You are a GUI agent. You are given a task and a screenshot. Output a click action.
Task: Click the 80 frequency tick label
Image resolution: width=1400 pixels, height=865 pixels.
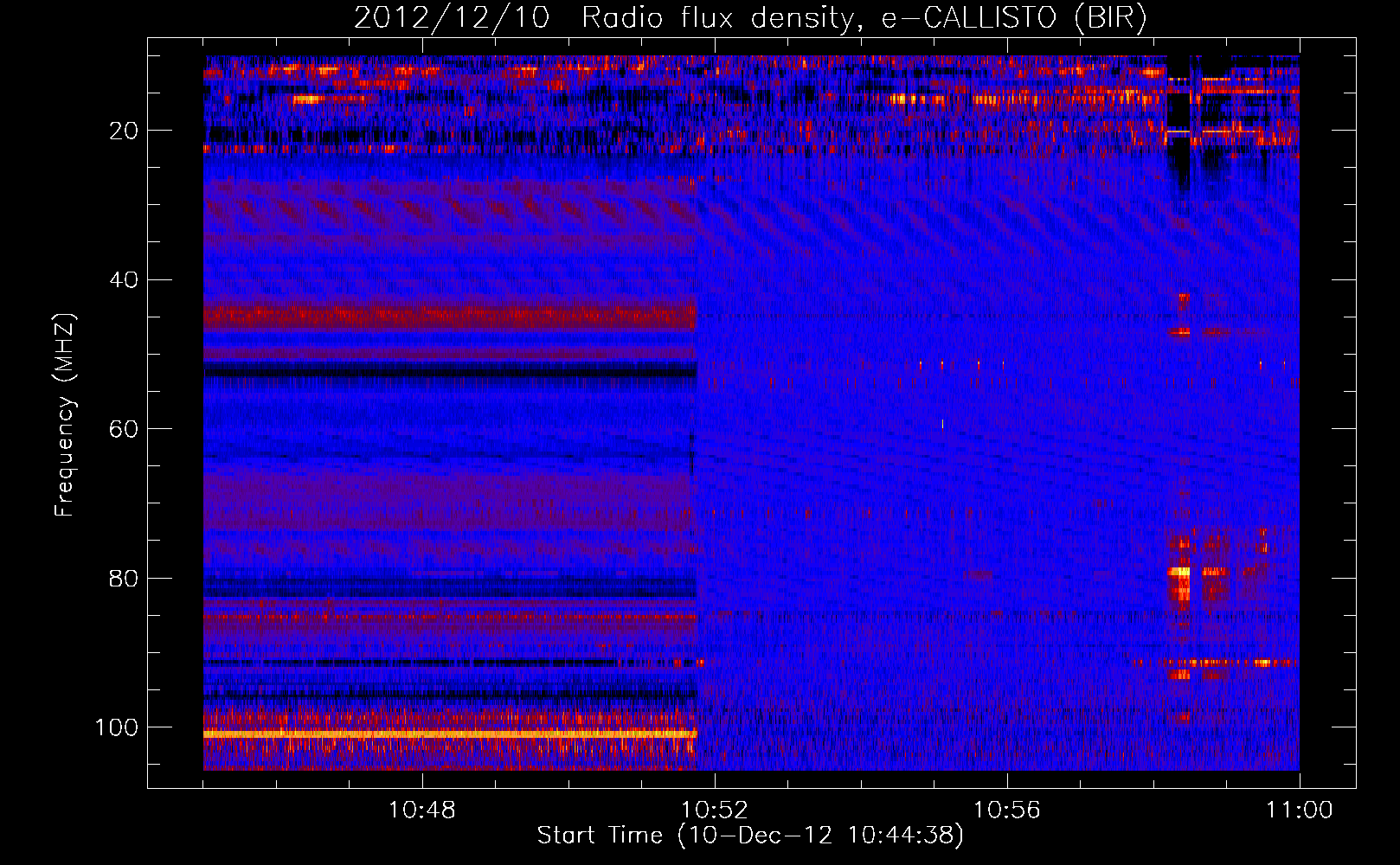tap(124, 578)
